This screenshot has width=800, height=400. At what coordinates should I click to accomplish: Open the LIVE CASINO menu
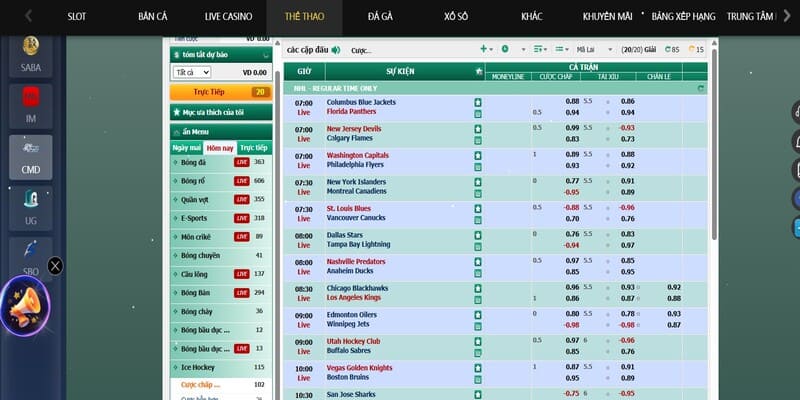pyautogui.click(x=229, y=16)
